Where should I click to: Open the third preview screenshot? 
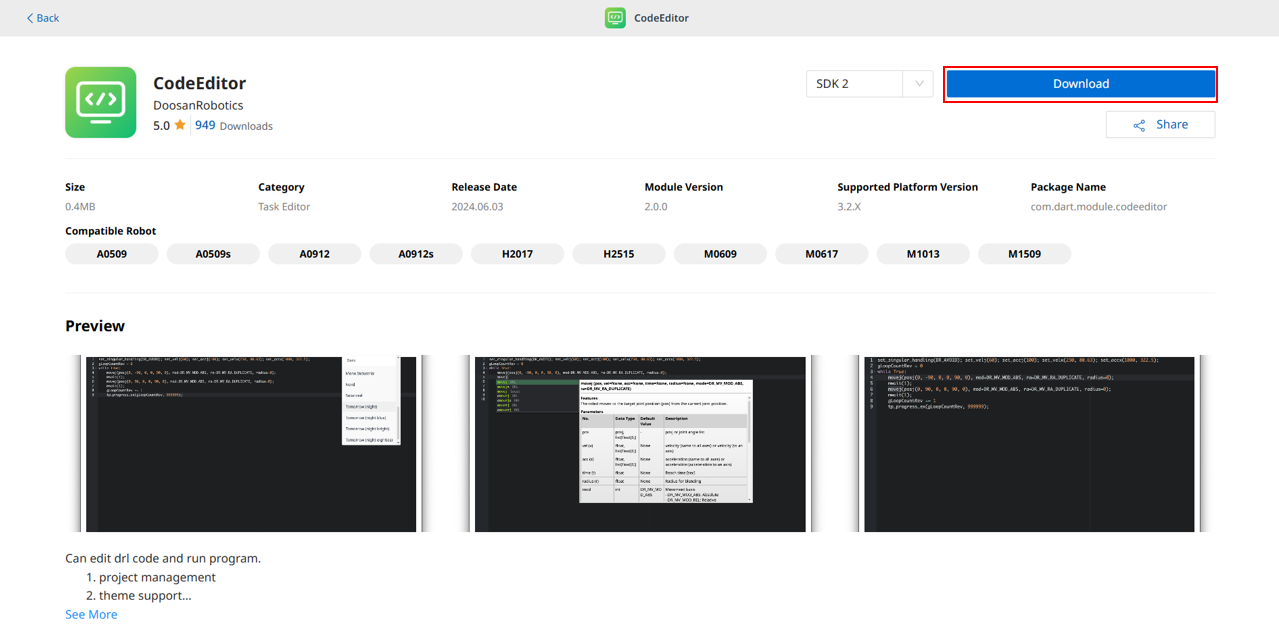point(1028,443)
